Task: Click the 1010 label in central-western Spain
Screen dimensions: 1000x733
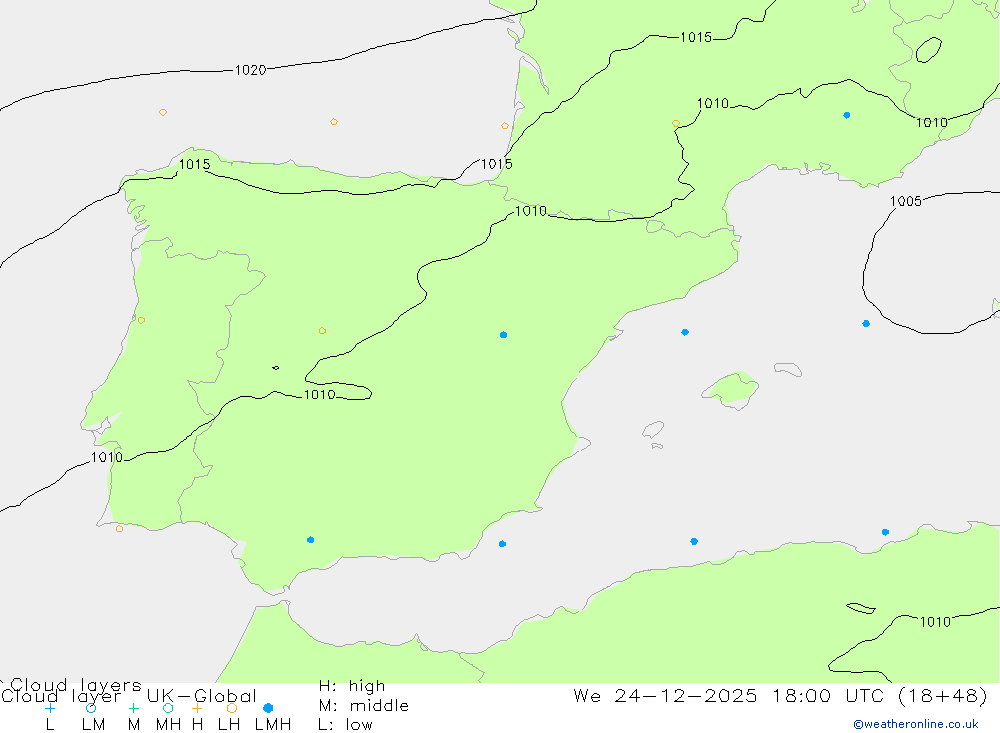Action: tap(320, 395)
